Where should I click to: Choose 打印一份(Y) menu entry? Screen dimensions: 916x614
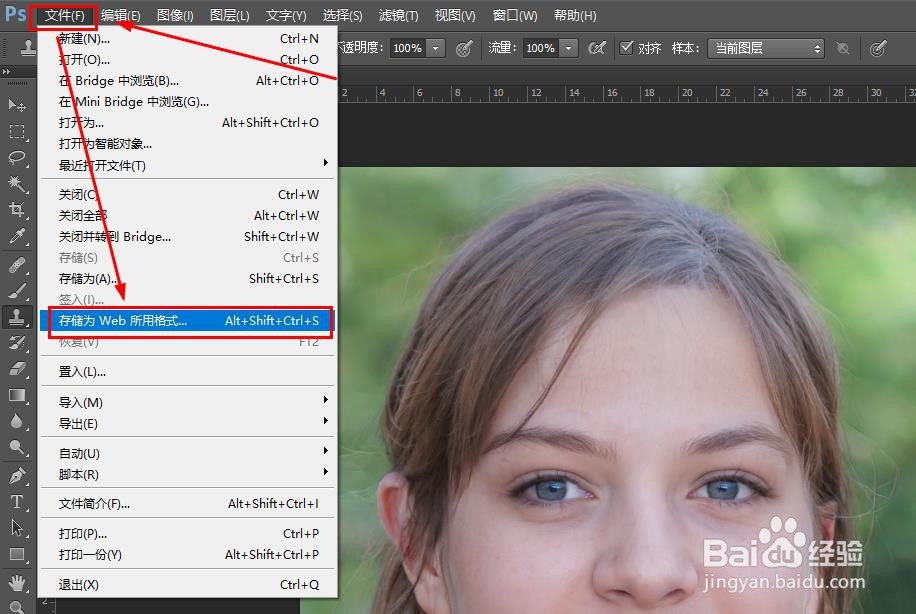click(188, 554)
